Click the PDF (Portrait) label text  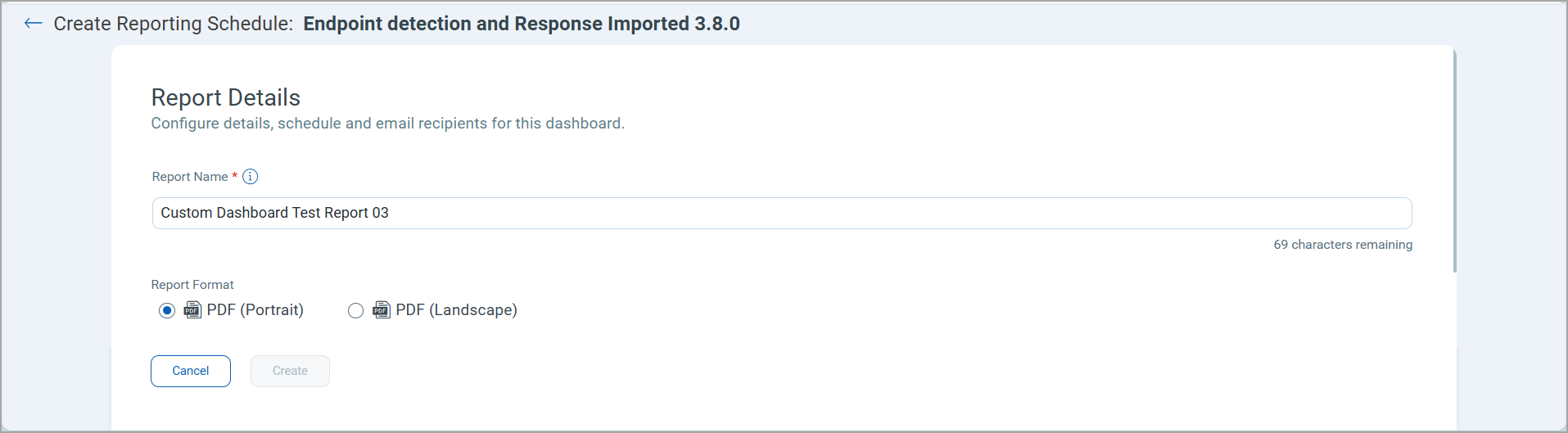(x=255, y=310)
